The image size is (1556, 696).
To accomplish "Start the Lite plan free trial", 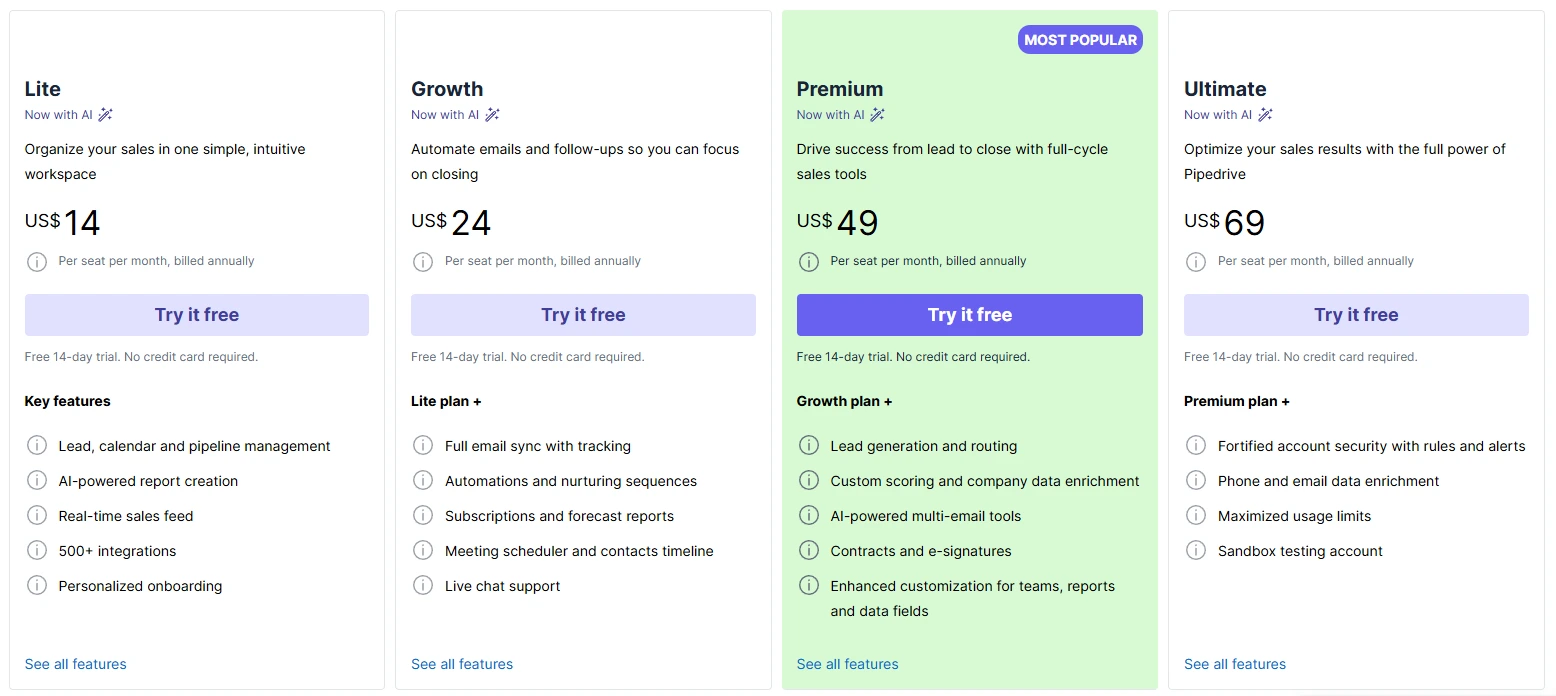I will pyautogui.click(x=197, y=315).
